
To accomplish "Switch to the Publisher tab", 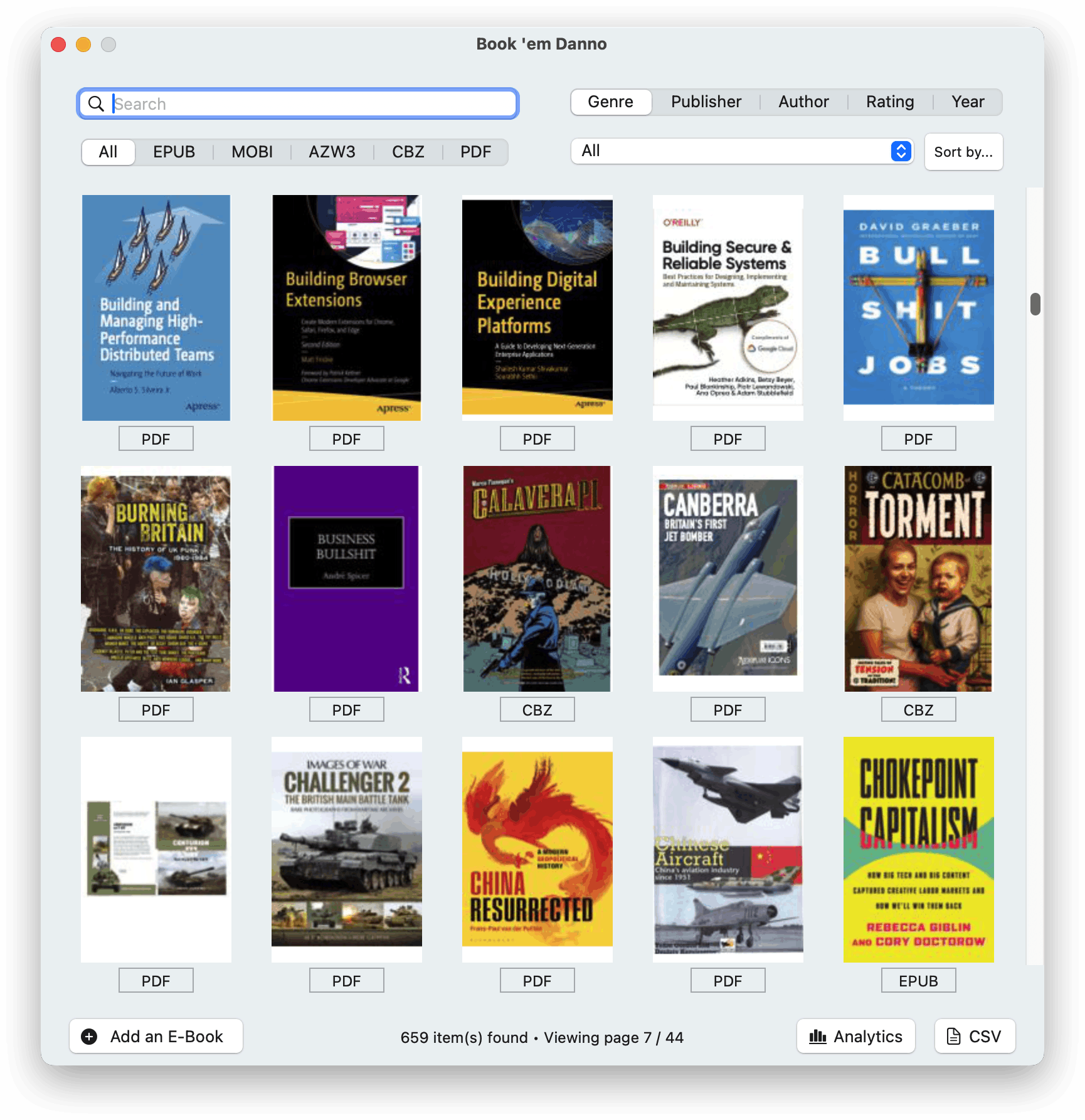I will 706,102.
